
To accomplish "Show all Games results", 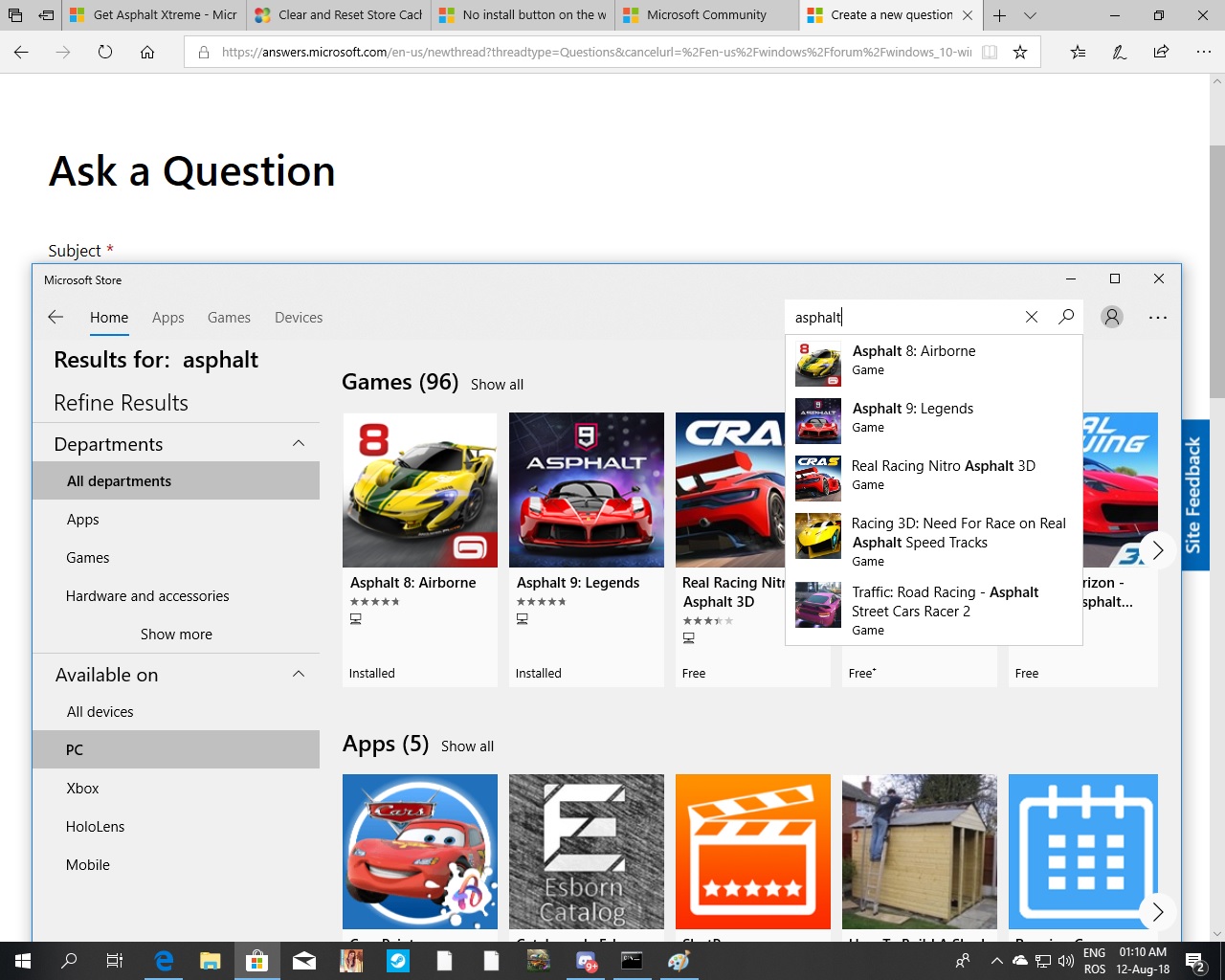I will 497,385.
